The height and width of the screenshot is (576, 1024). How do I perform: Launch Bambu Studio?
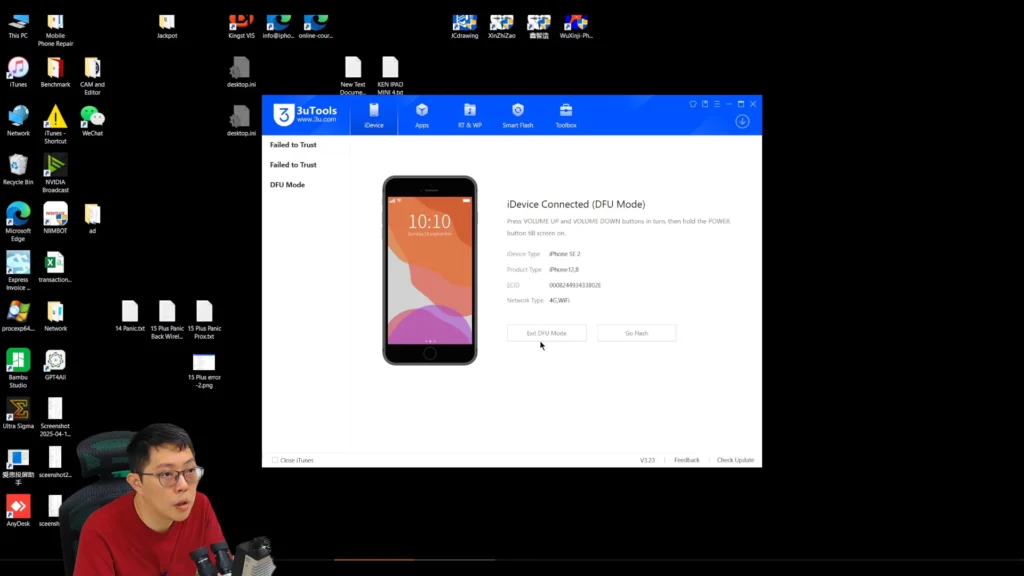[x=18, y=368]
